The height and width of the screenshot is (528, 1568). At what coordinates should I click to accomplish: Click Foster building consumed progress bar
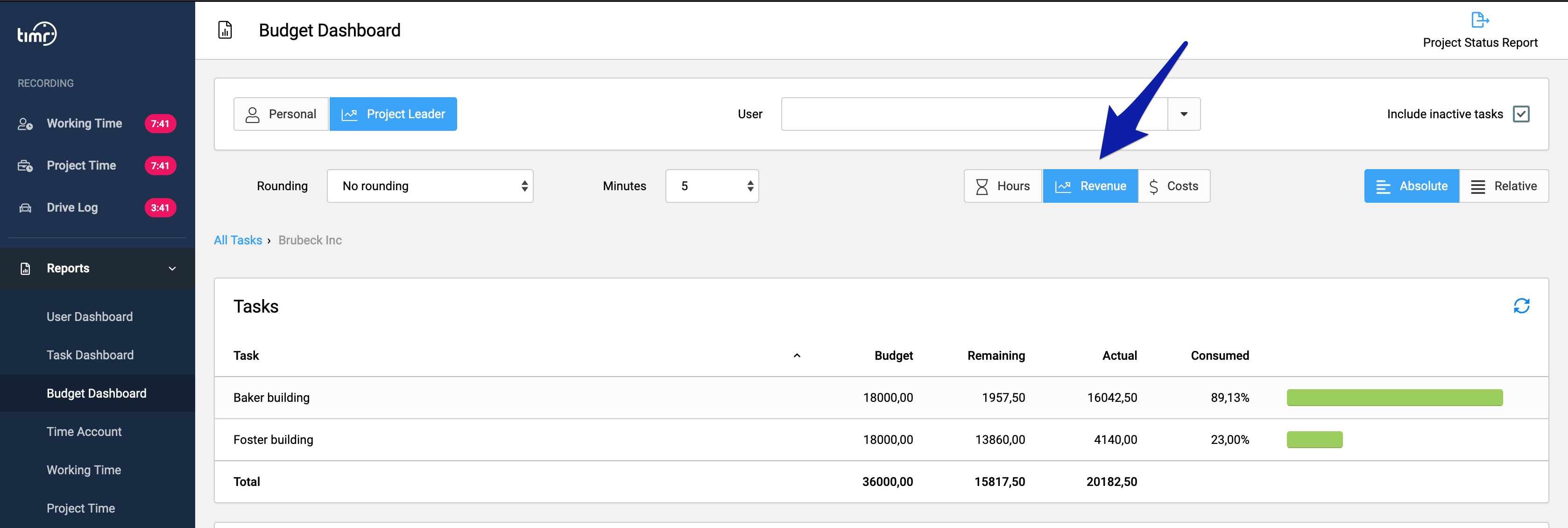point(1315,440)
